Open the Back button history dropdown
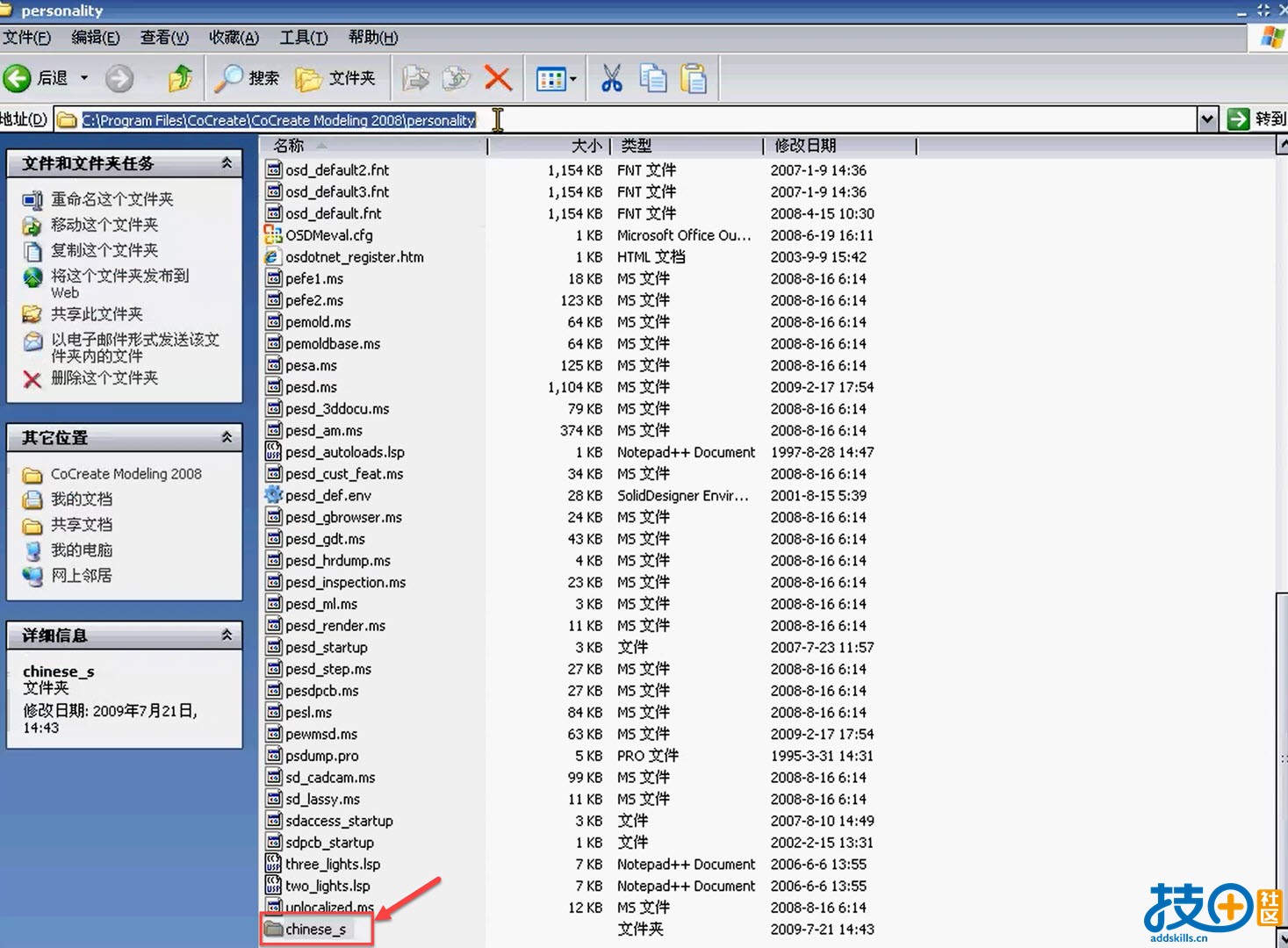 (x=84, y=78)
